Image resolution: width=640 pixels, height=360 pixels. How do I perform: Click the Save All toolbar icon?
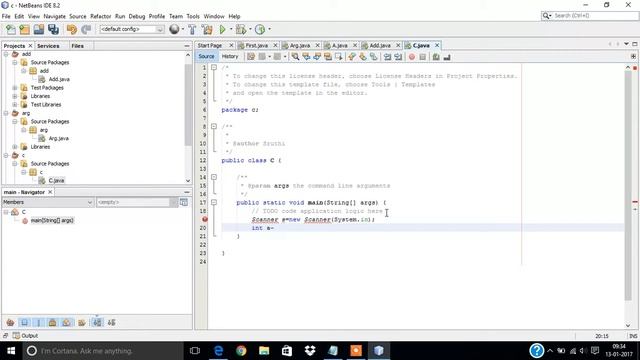pyautogui.click(x=53, y=29)
